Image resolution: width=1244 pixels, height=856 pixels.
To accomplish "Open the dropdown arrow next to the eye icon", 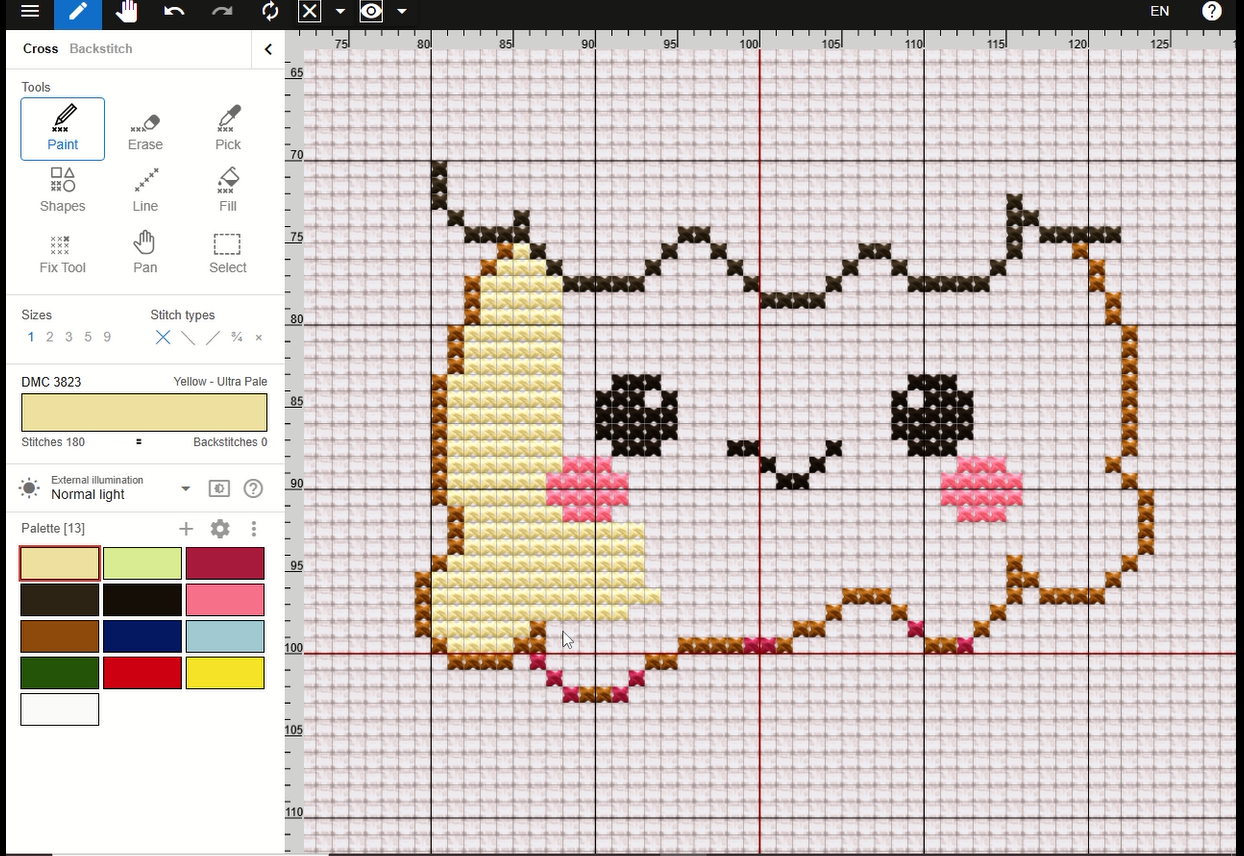I will point(401,11).
